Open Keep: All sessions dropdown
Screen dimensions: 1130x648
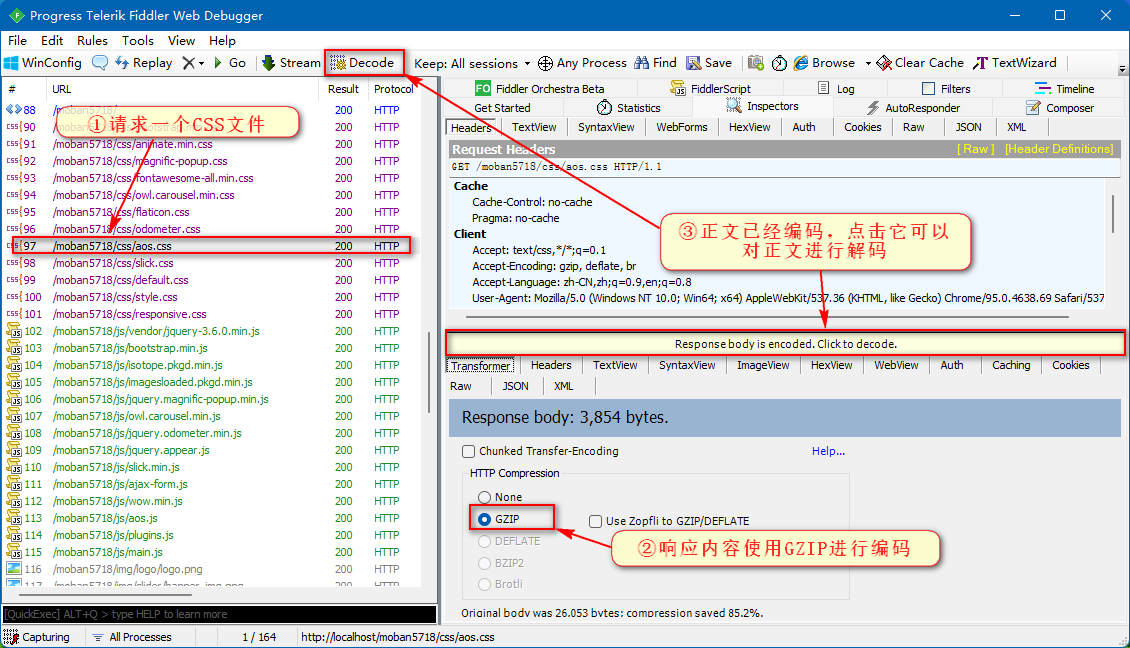tap(472, 63)
